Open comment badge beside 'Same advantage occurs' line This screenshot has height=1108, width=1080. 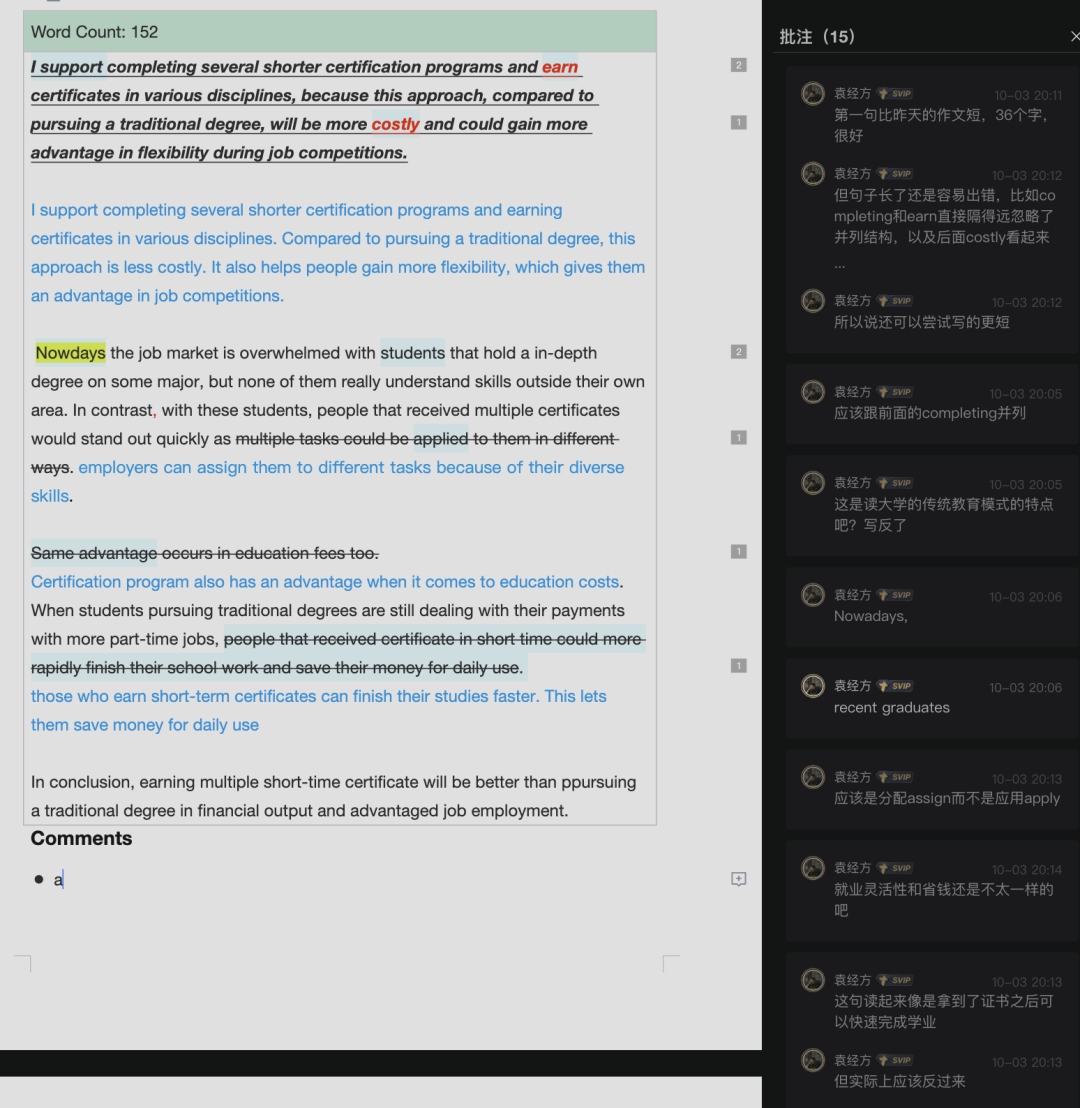coord(739,551)
